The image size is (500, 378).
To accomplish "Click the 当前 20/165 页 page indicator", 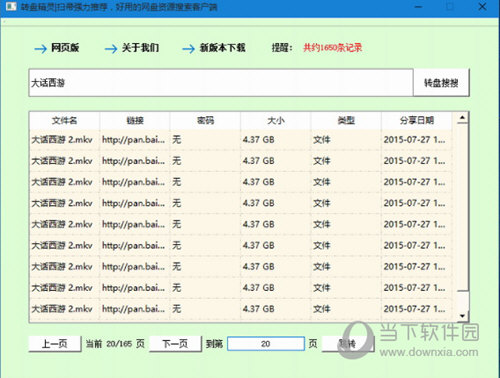I will coord(115,344).
